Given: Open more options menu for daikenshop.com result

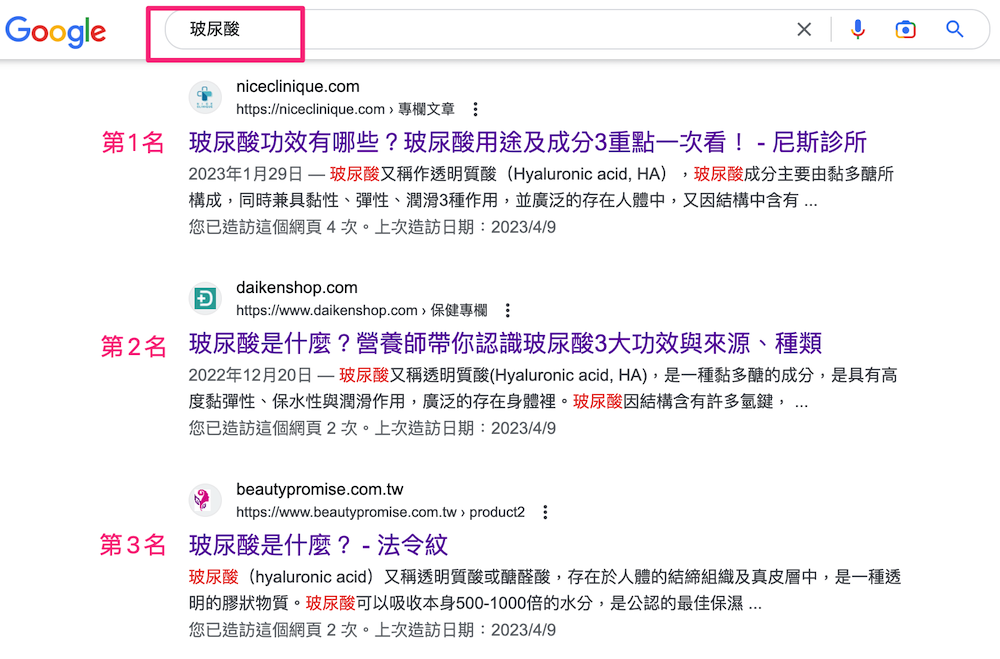Looking at the screenshot, I should (x=508, y=311).
